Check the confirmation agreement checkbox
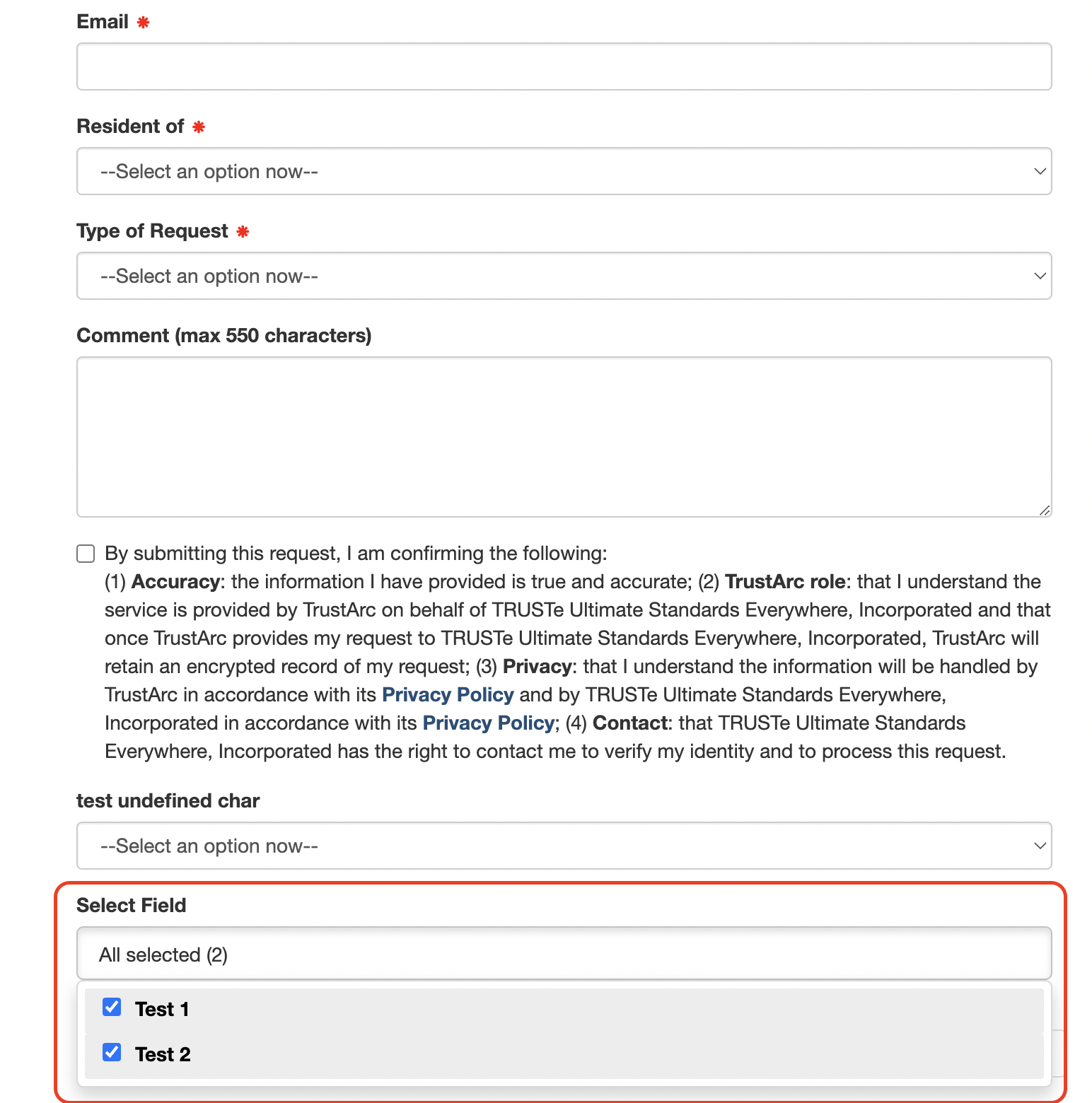The height and width of the screenshot is (1103, 1092). coord(86,554)
